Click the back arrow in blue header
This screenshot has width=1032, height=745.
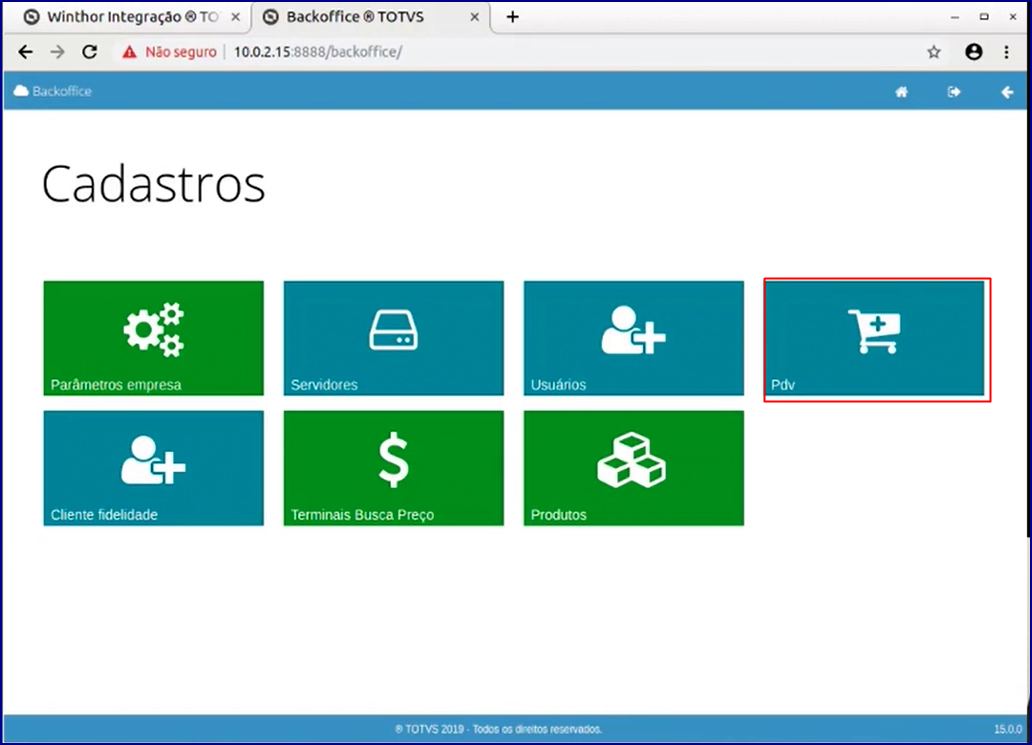pyautogui.click(x=1007, y=92)
